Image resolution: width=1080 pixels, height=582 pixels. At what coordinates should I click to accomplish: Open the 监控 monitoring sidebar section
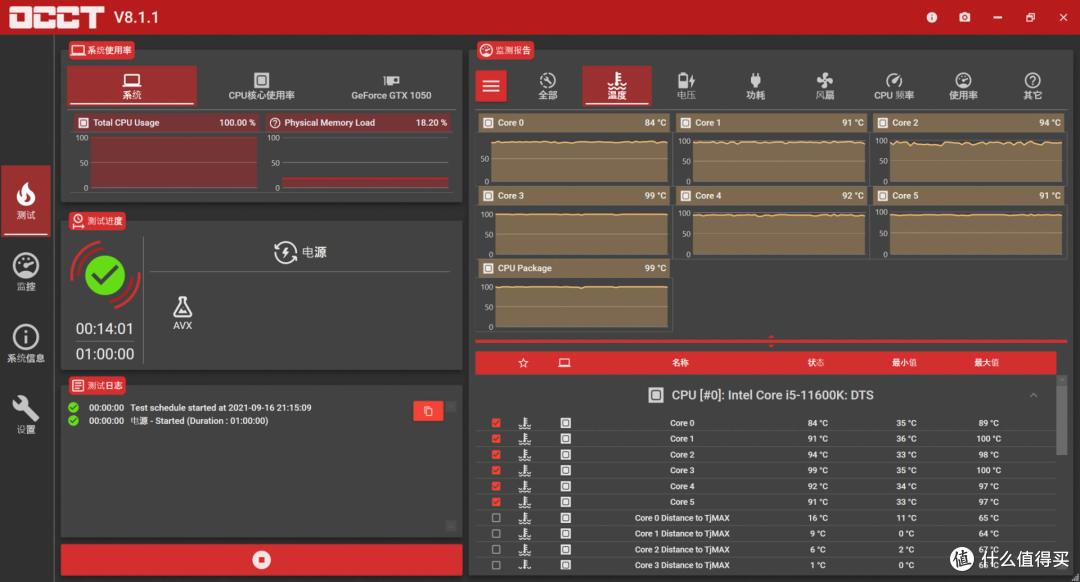(25, 271)
